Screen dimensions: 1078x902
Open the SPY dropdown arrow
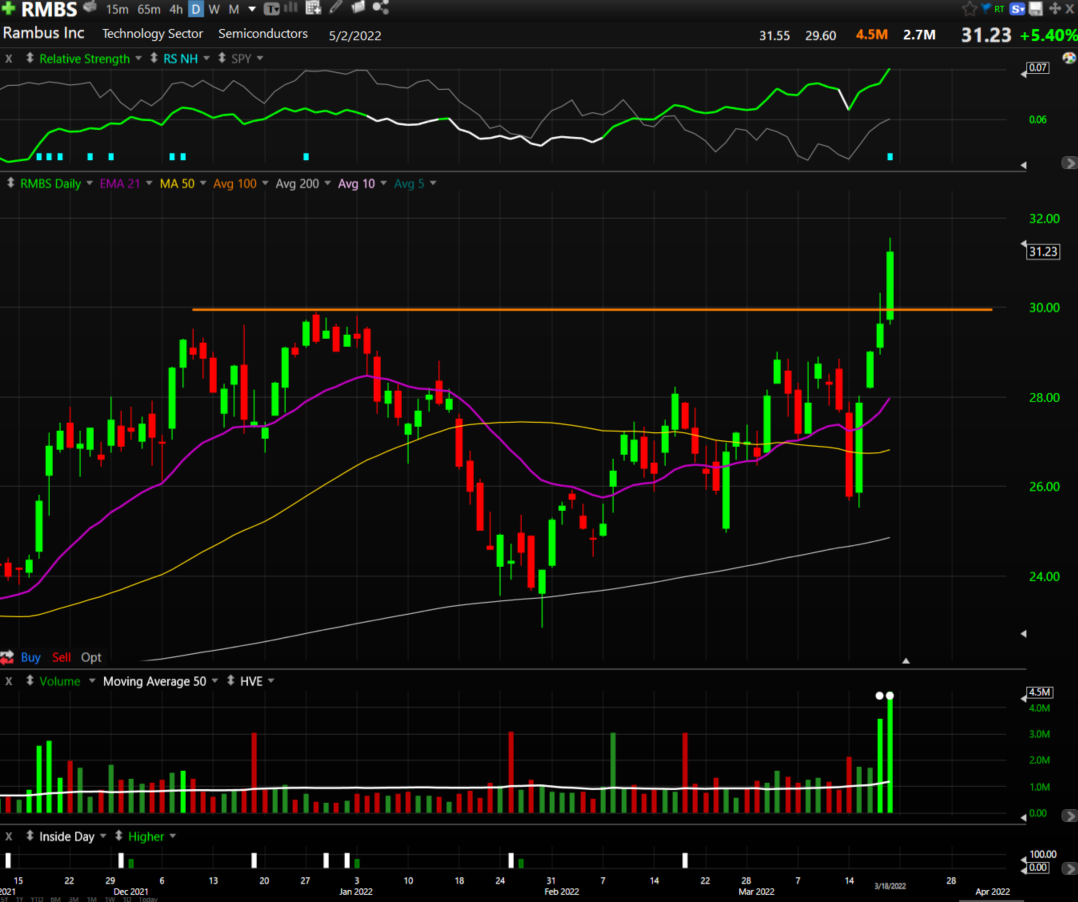click(x=260, y=58)
